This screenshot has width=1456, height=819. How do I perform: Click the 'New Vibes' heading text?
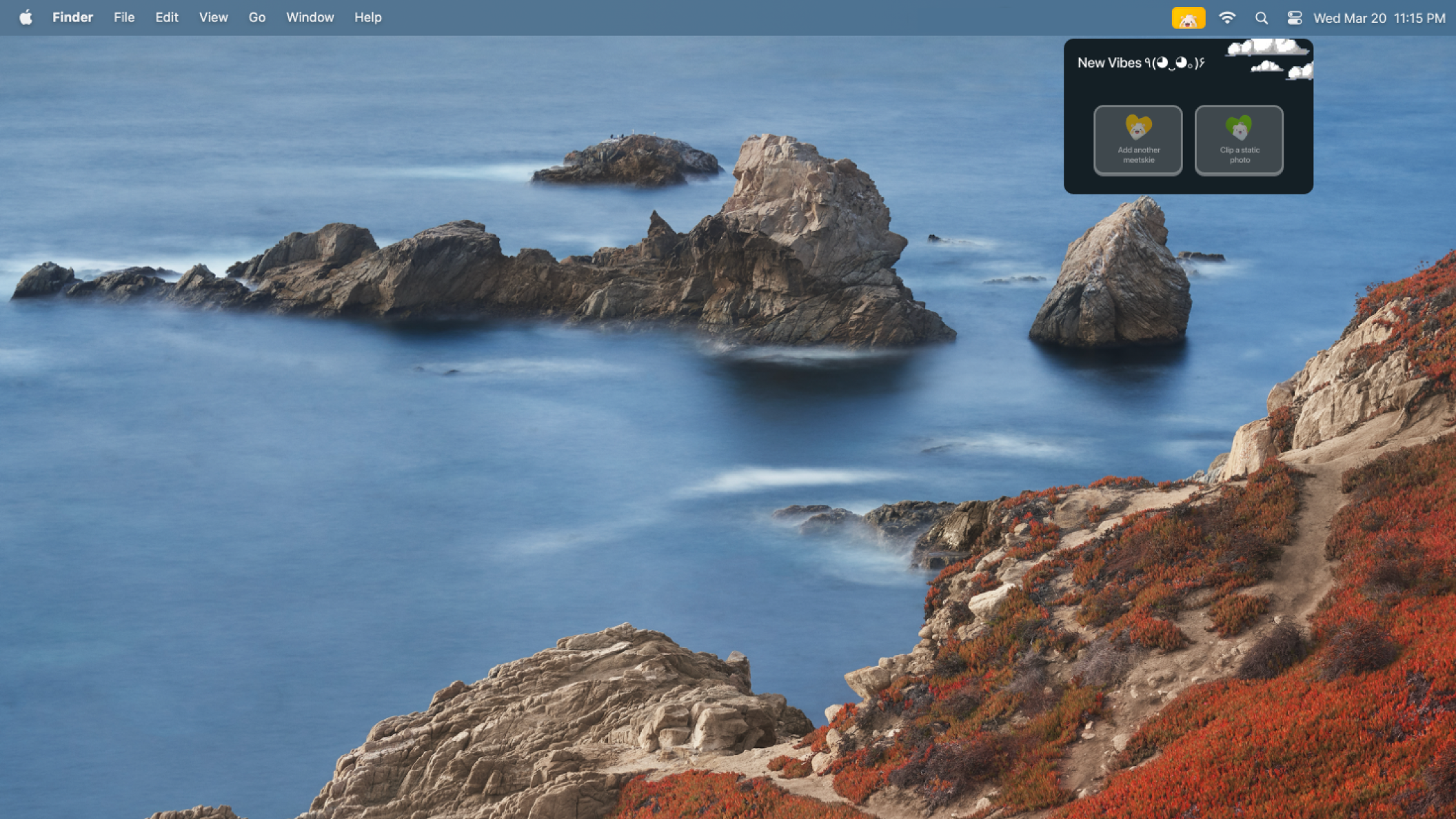pos(1109,63)
